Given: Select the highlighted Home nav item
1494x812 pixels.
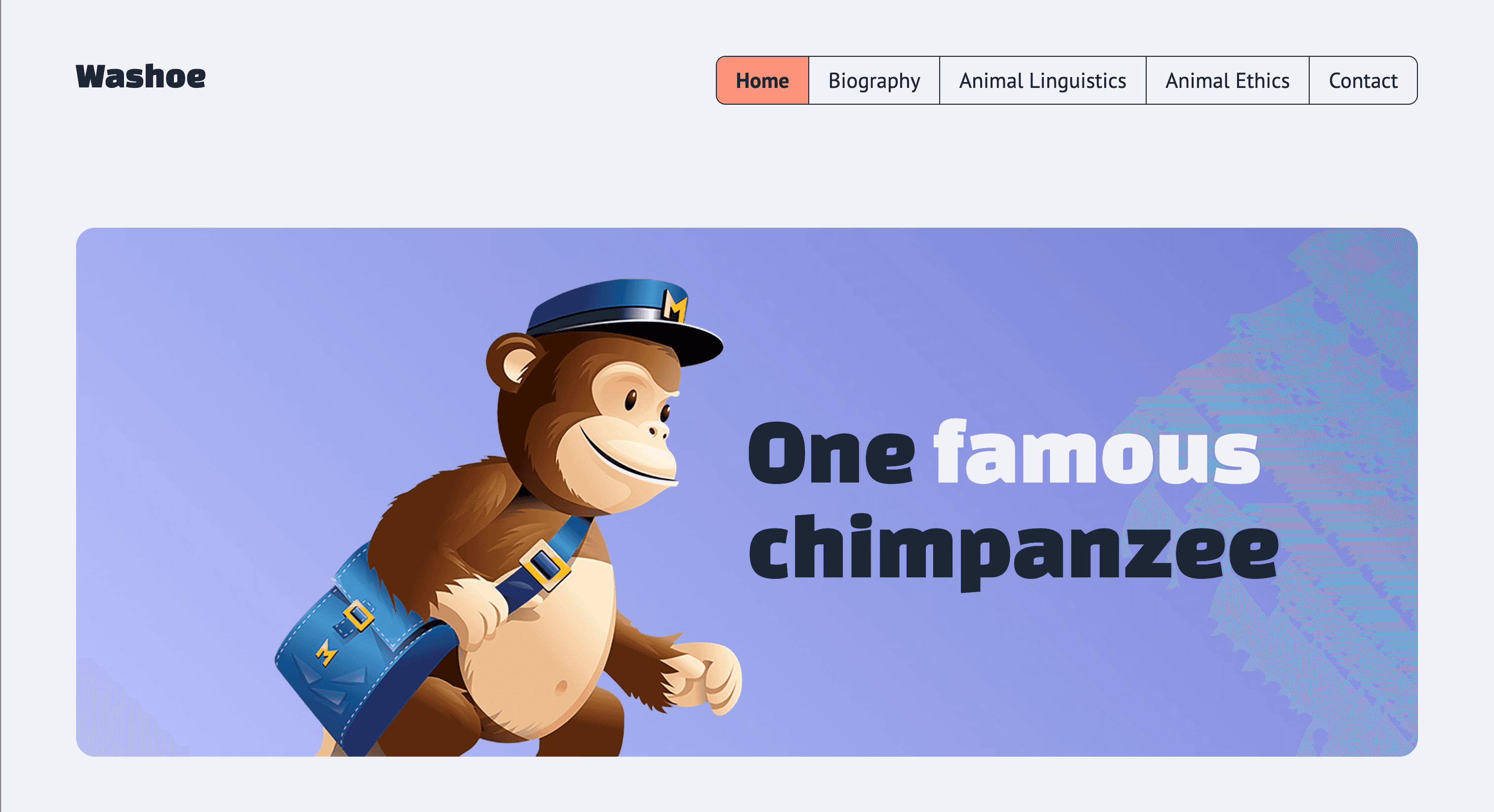Looking at the screenshot, I should pyautogui.click(x=762, y=81).
